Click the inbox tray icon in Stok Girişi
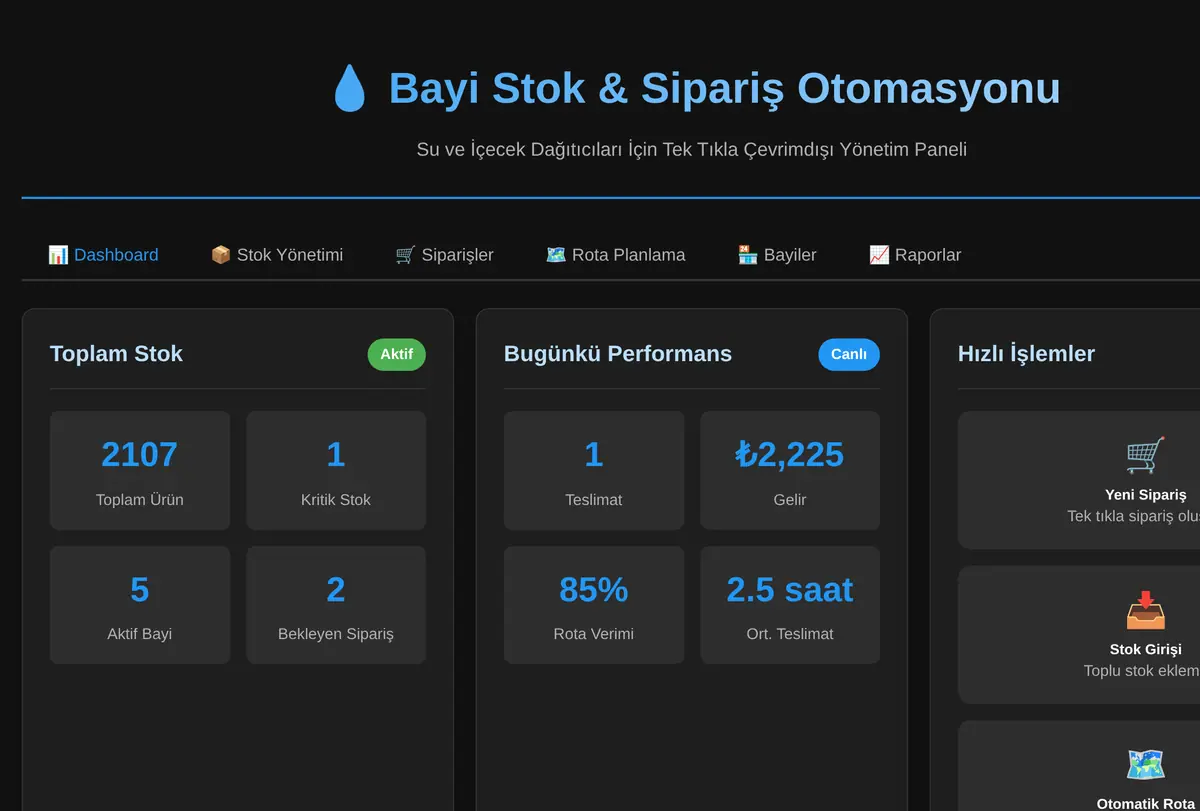 (1145, 610)
